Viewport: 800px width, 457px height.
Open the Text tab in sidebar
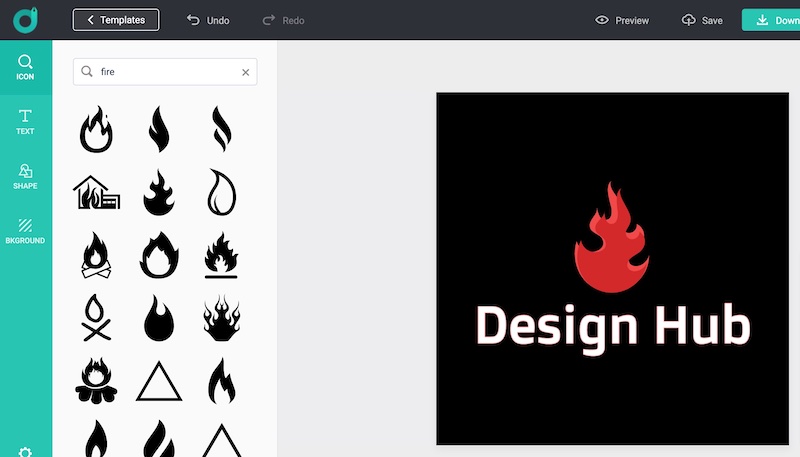coord(25,122)
